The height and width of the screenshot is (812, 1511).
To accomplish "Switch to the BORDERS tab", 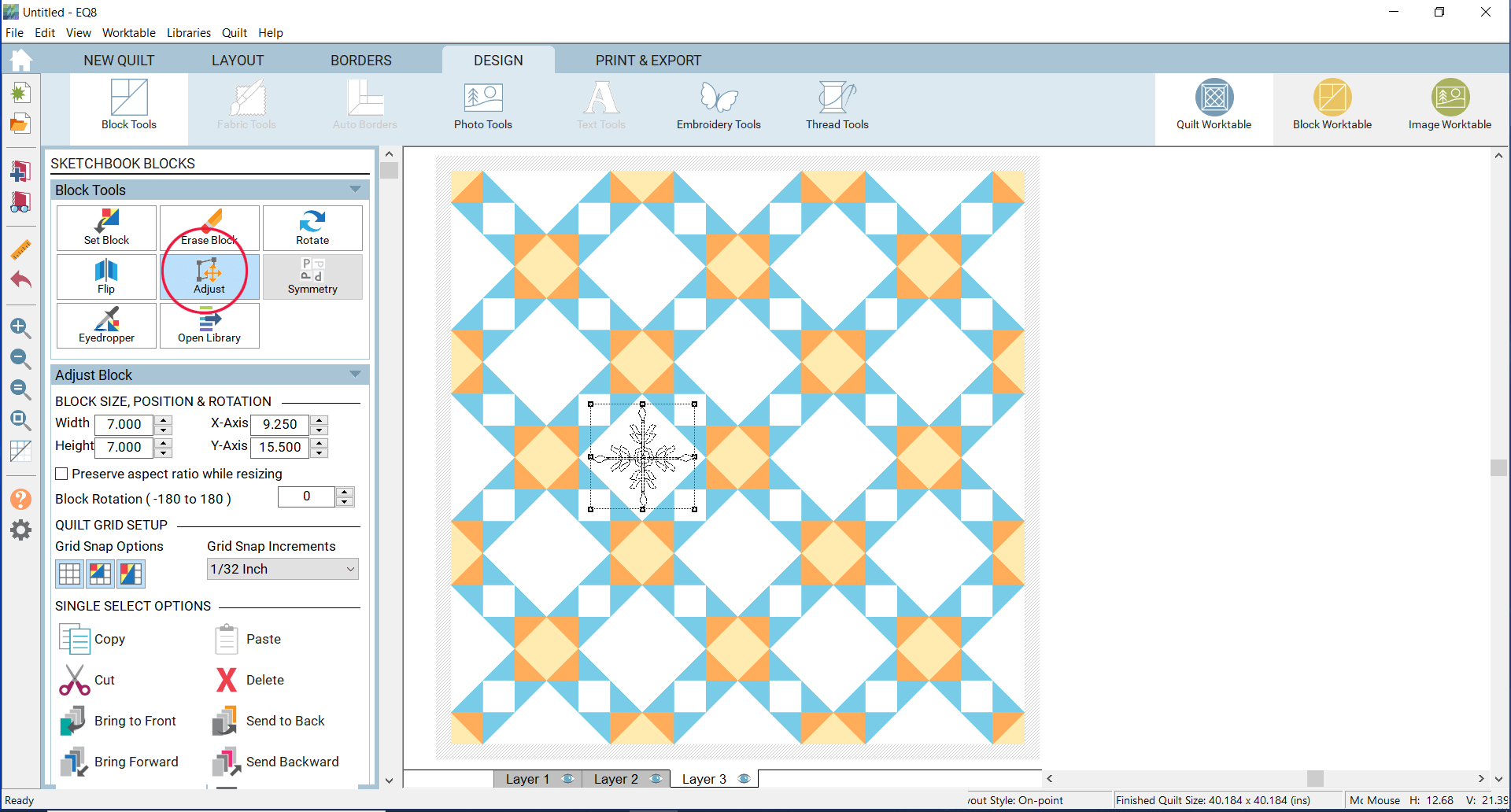I will [x=361, y=61].
